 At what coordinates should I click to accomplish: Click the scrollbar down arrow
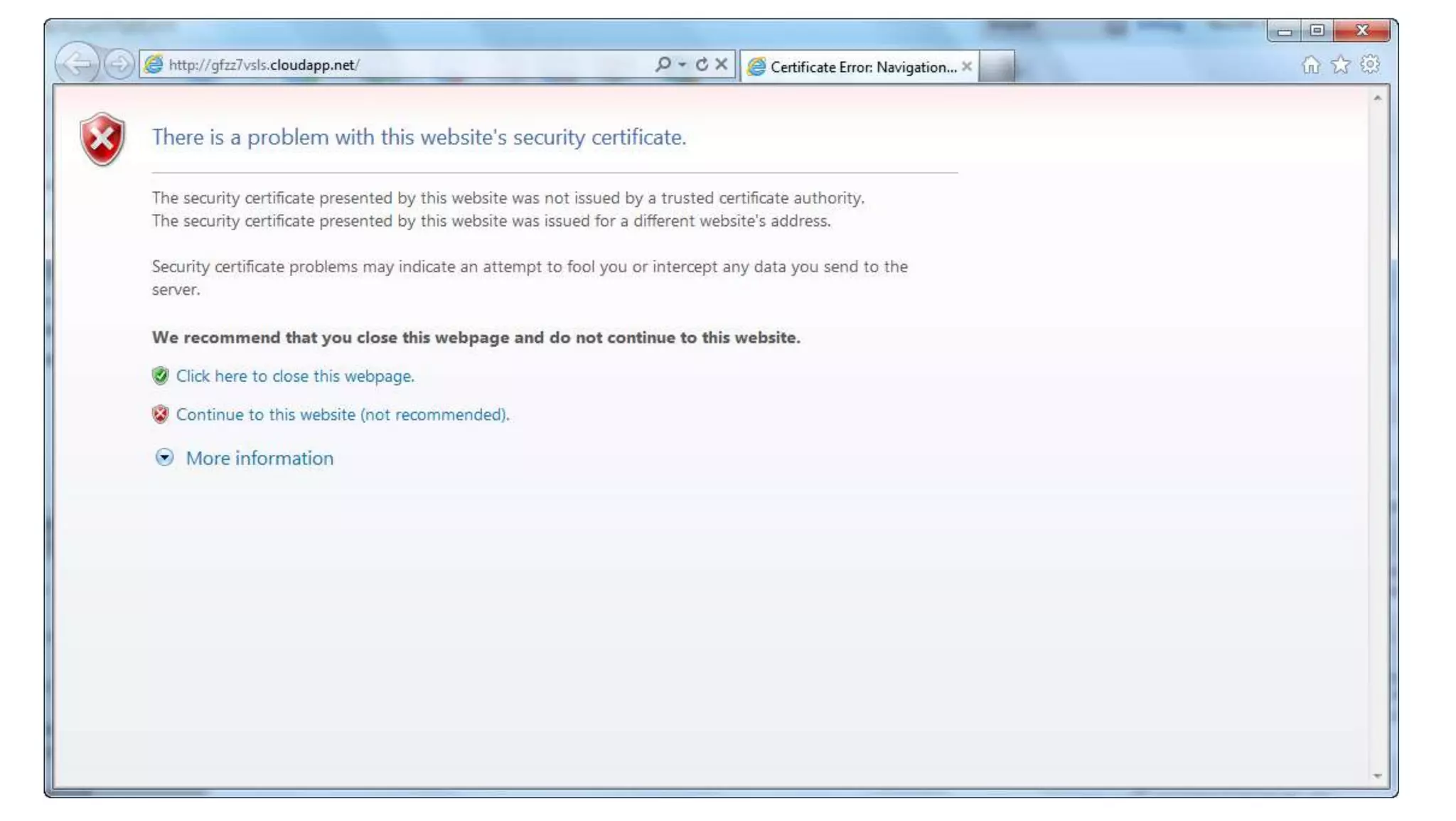(x=1377, y=776)
